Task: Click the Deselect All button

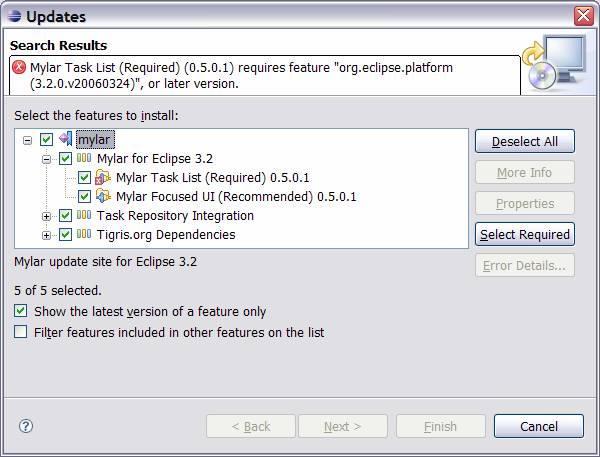Action: [525, 141]
